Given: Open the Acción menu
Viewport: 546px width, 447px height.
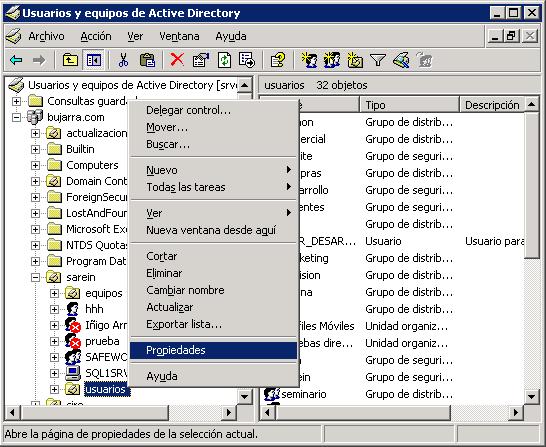Looking at the screenshot, I should click(x=96, y=36).
